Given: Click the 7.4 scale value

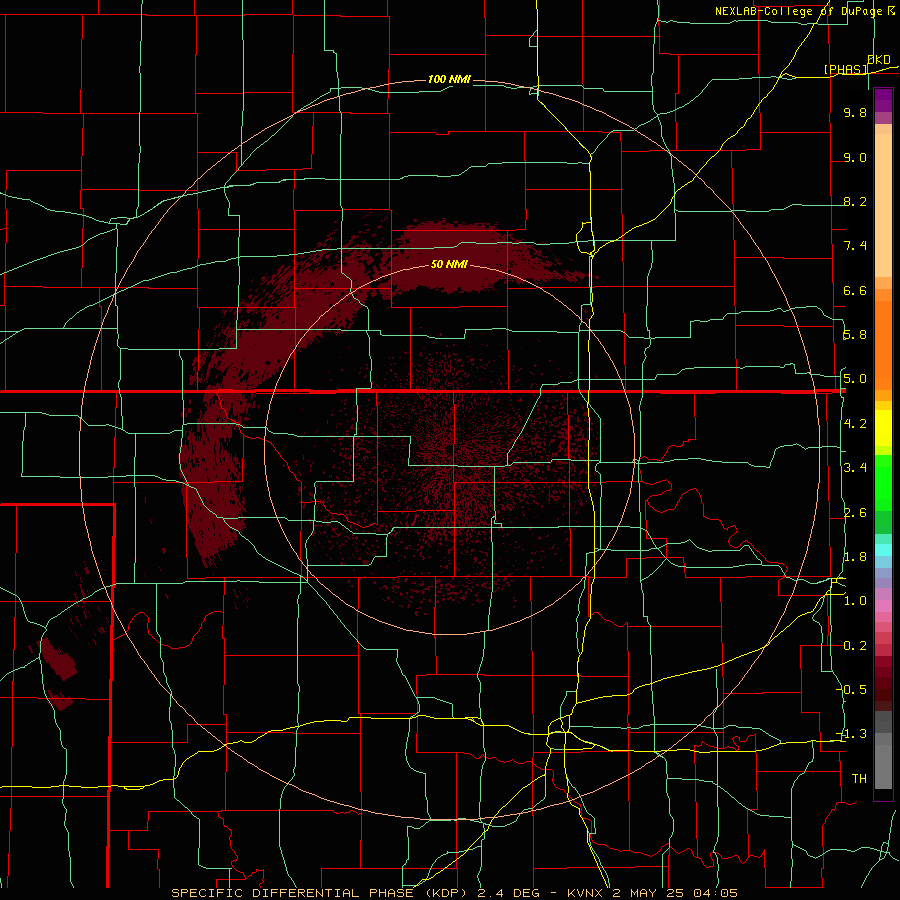Looking at the screenshot, I should [855, 246].
